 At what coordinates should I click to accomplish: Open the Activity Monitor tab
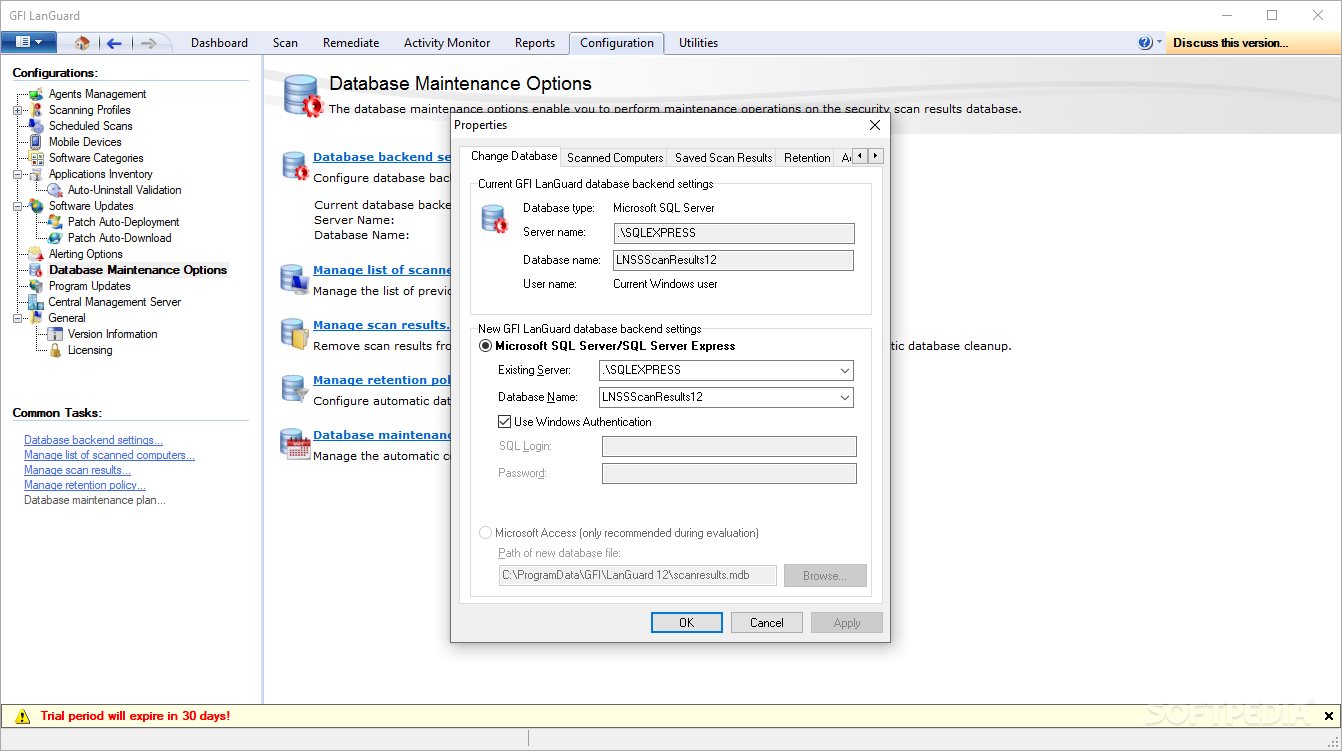447,43
